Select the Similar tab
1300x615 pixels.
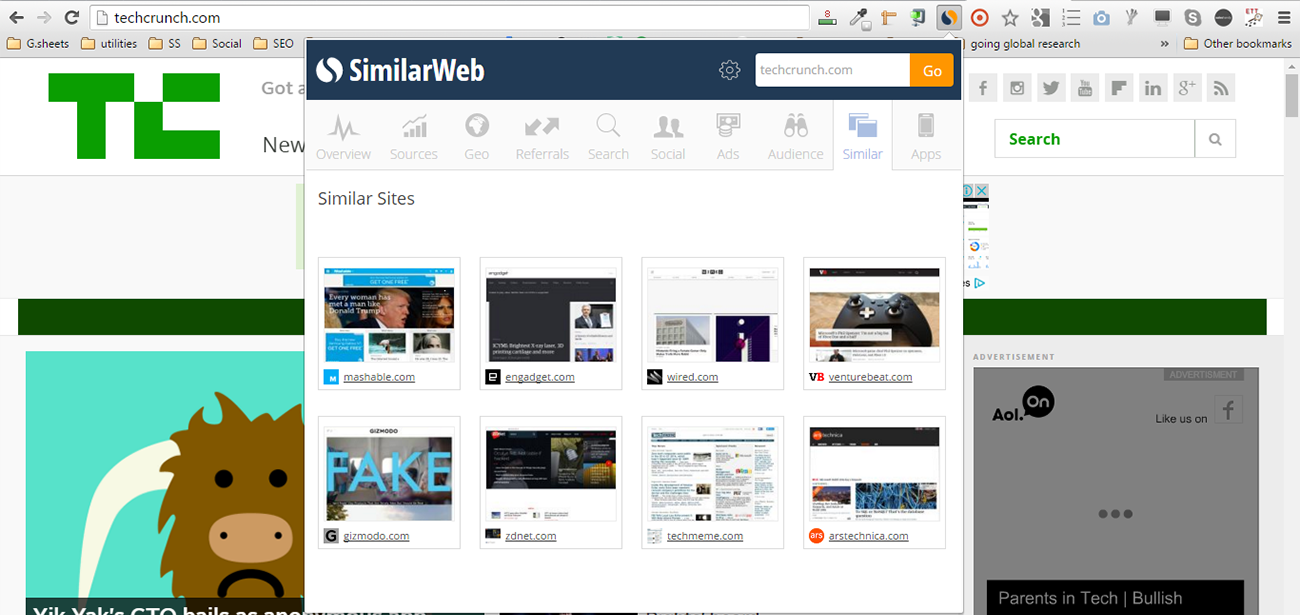click(862, 136)
